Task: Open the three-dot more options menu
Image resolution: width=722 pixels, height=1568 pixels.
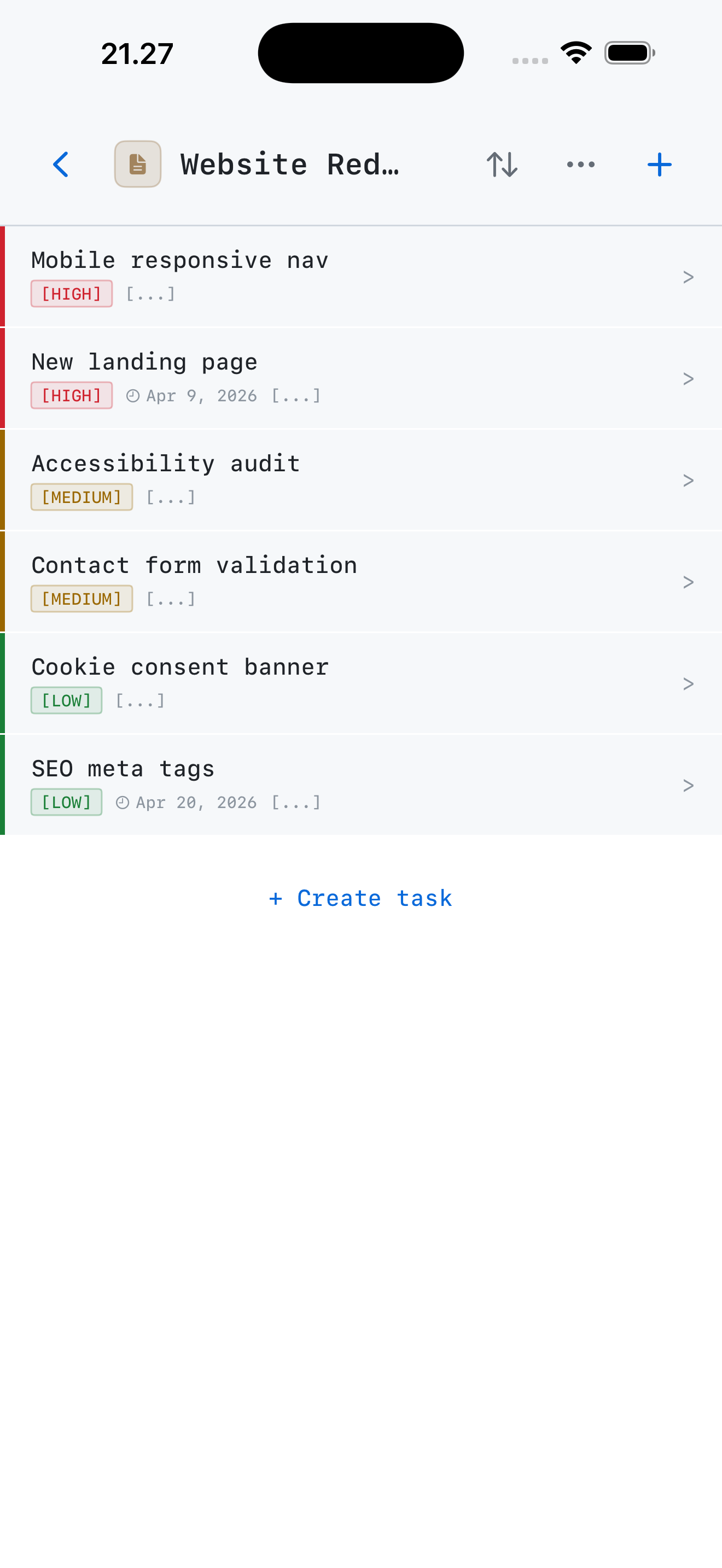Action: coord(581,165)
